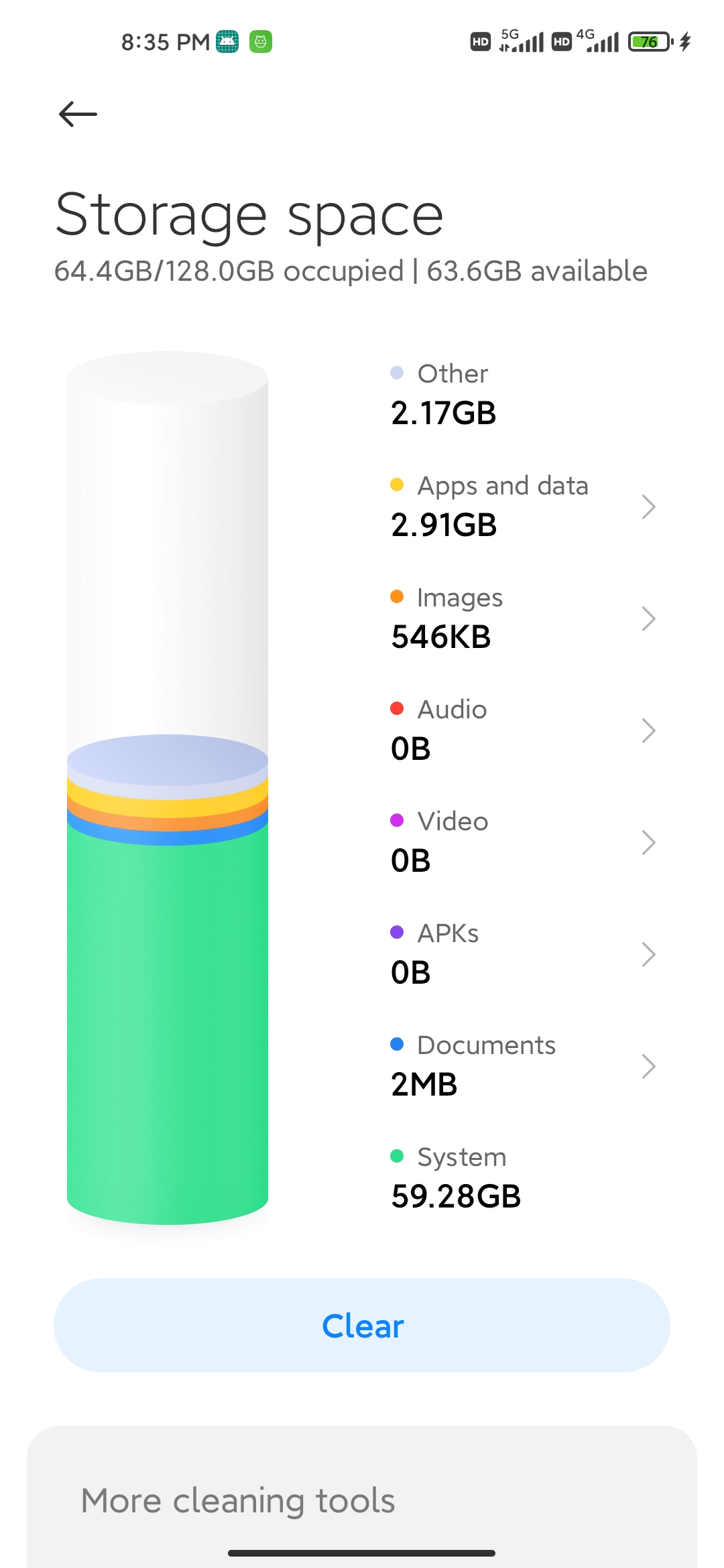The width and height of the screenshot is (724, 1568).
Task: Tap the battery indicator in status bar
Action: (x=646, y=42)
